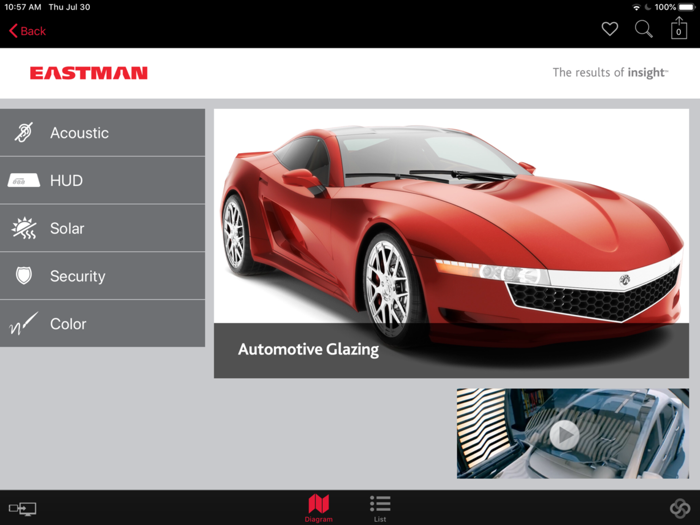Select the Solar menu label

pos(67,228)
